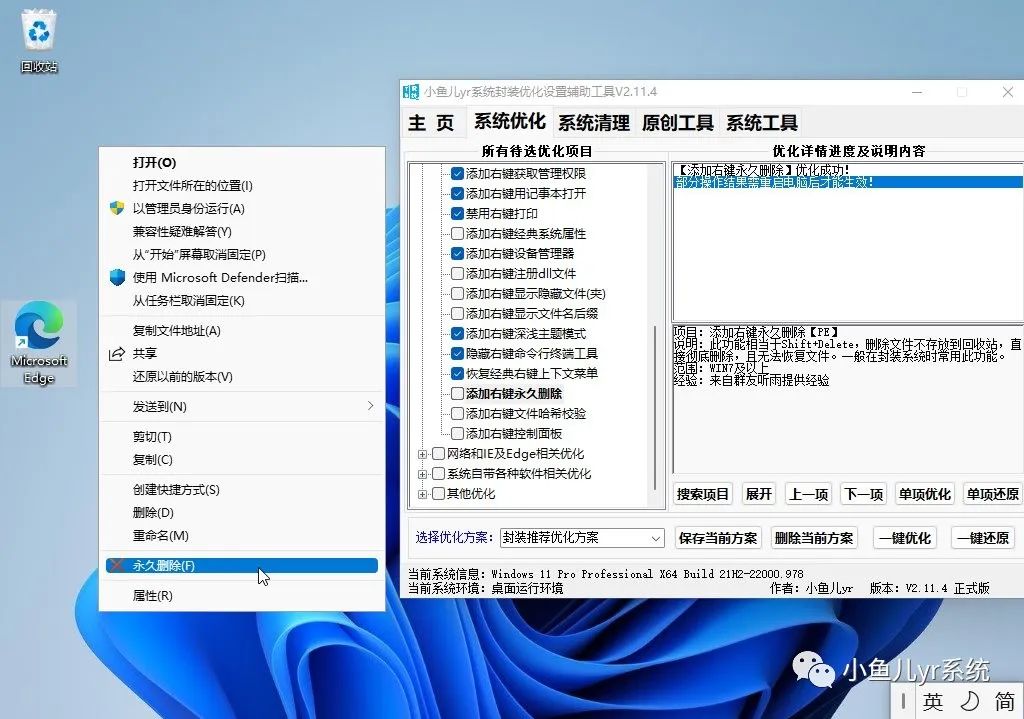1024x719 pixels.
Task: Uncheck 恢复经典右键上下文菜单
Action: [x=457, y=374]
